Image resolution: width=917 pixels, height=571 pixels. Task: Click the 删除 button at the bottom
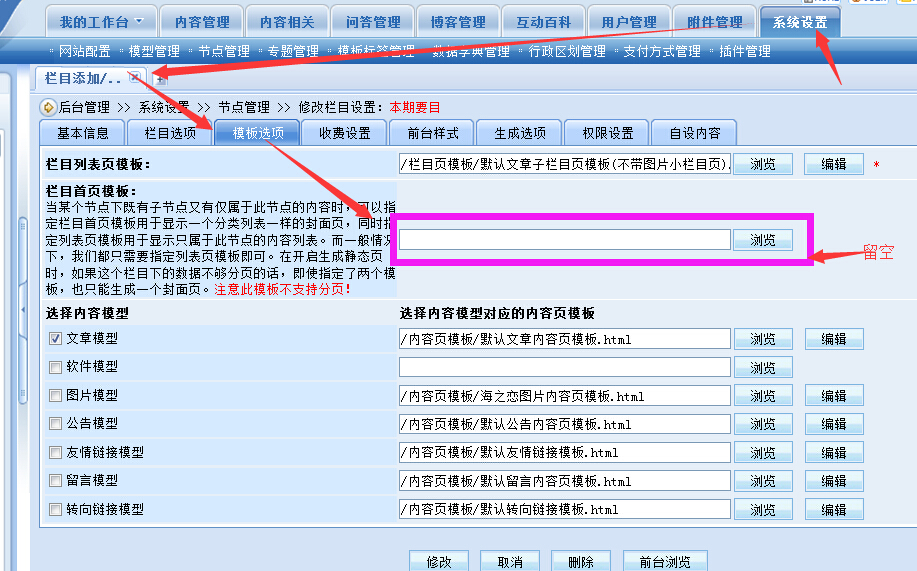click(x=580, y=562)
